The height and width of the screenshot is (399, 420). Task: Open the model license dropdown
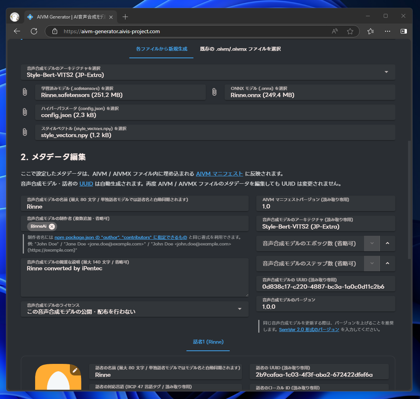pos(134,309)
